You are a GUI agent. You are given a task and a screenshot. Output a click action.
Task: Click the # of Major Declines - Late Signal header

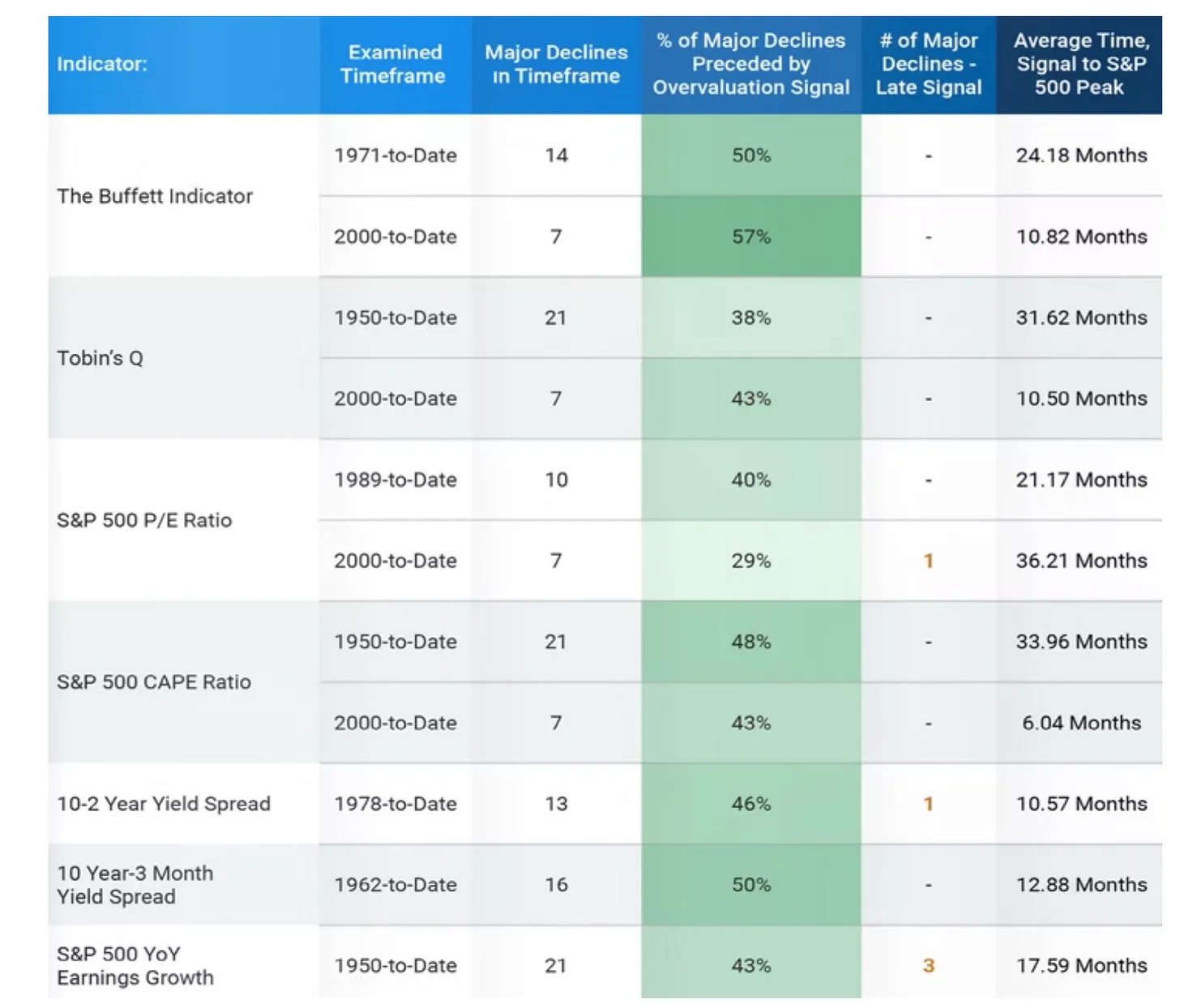click(x=929, y=64)
